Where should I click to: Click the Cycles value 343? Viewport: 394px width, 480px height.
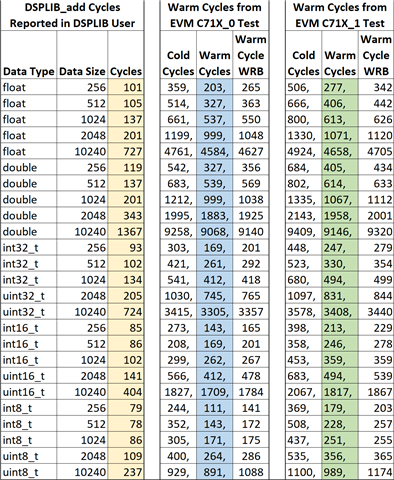tap(126, 215)
